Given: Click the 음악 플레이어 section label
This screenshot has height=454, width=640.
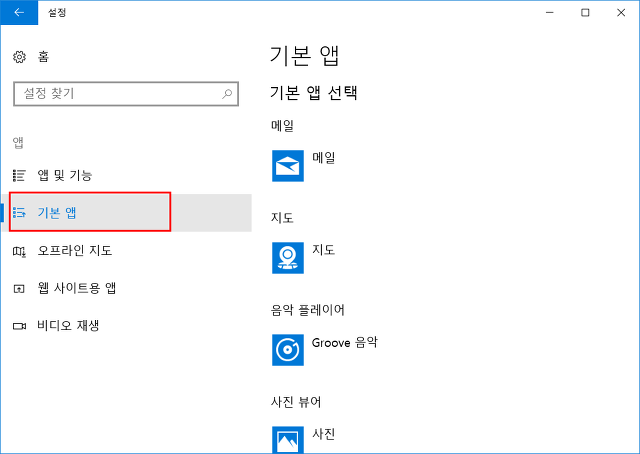Looking at the screenshot, I should coord(308,310).
